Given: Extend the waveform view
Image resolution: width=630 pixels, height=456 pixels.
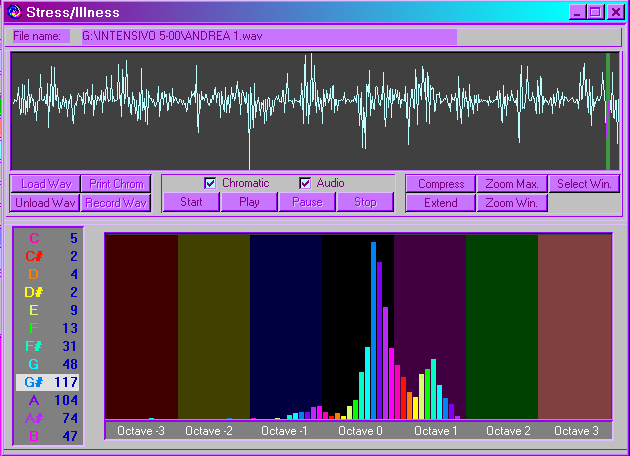Looking at the screenshot, I should [440, 203].
